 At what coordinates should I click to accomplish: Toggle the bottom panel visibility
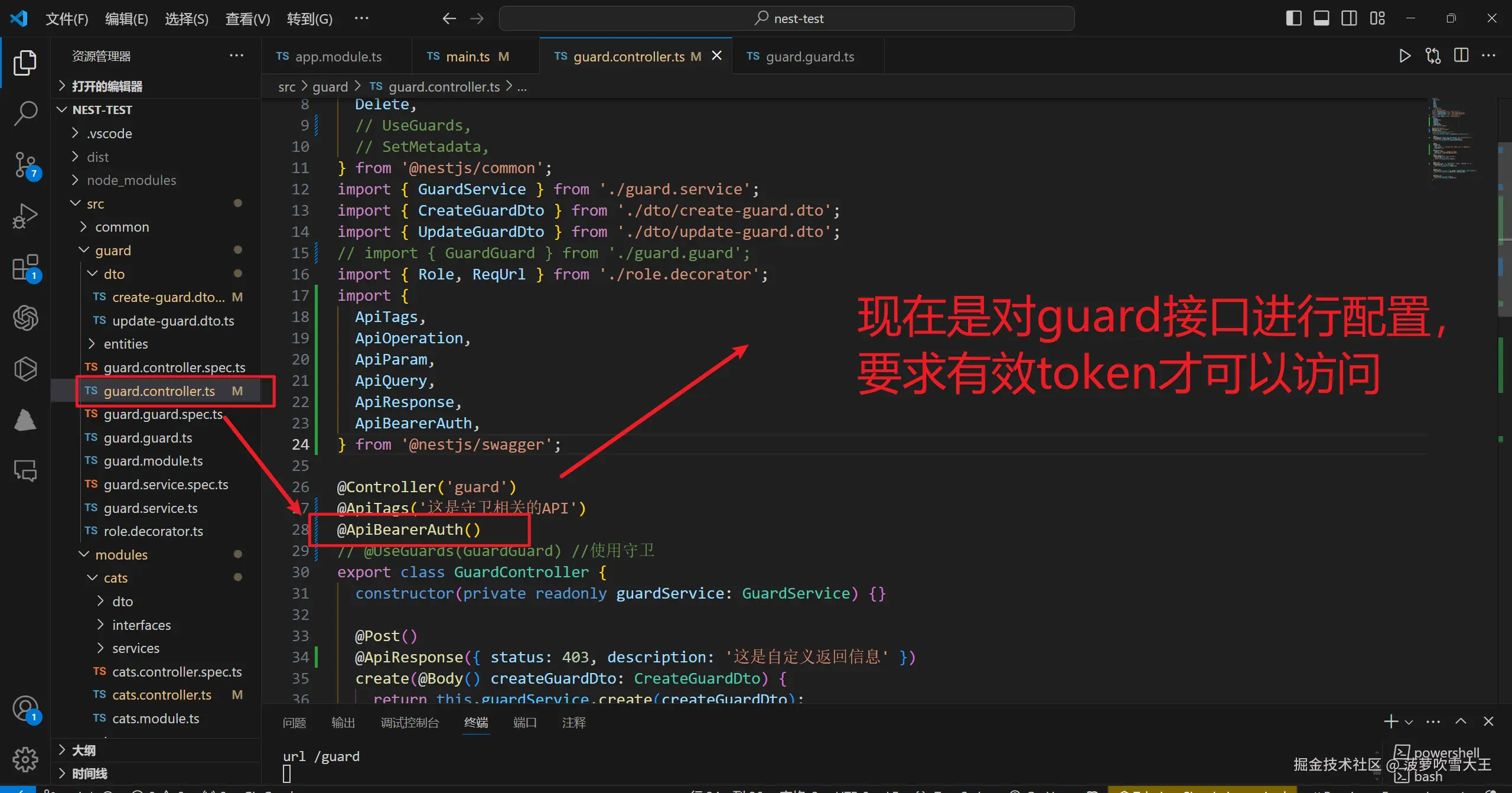(x=1321, y=18)
